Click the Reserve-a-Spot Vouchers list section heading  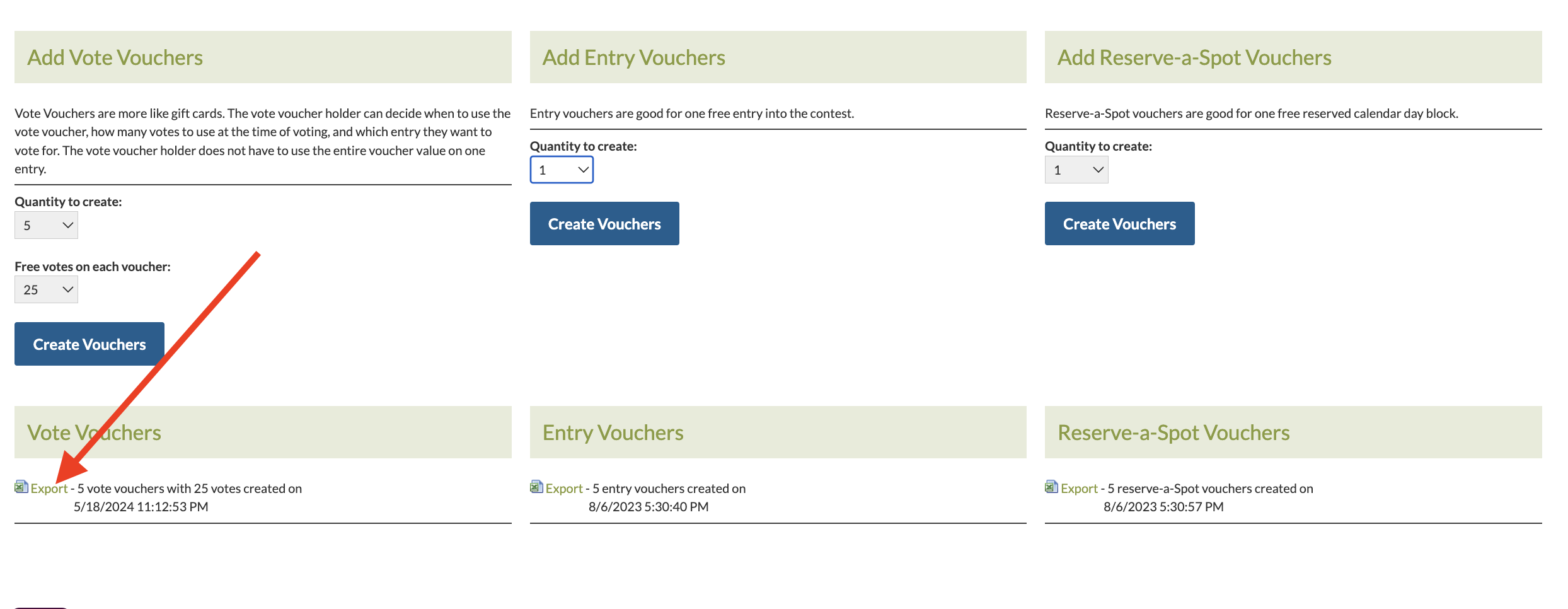[1173, 433]
